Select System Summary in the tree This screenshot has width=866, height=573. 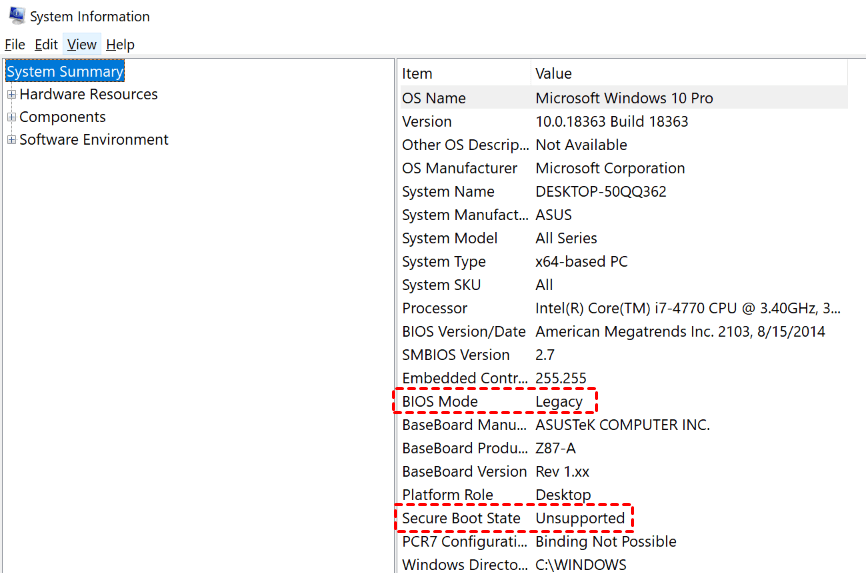point(65,71)
